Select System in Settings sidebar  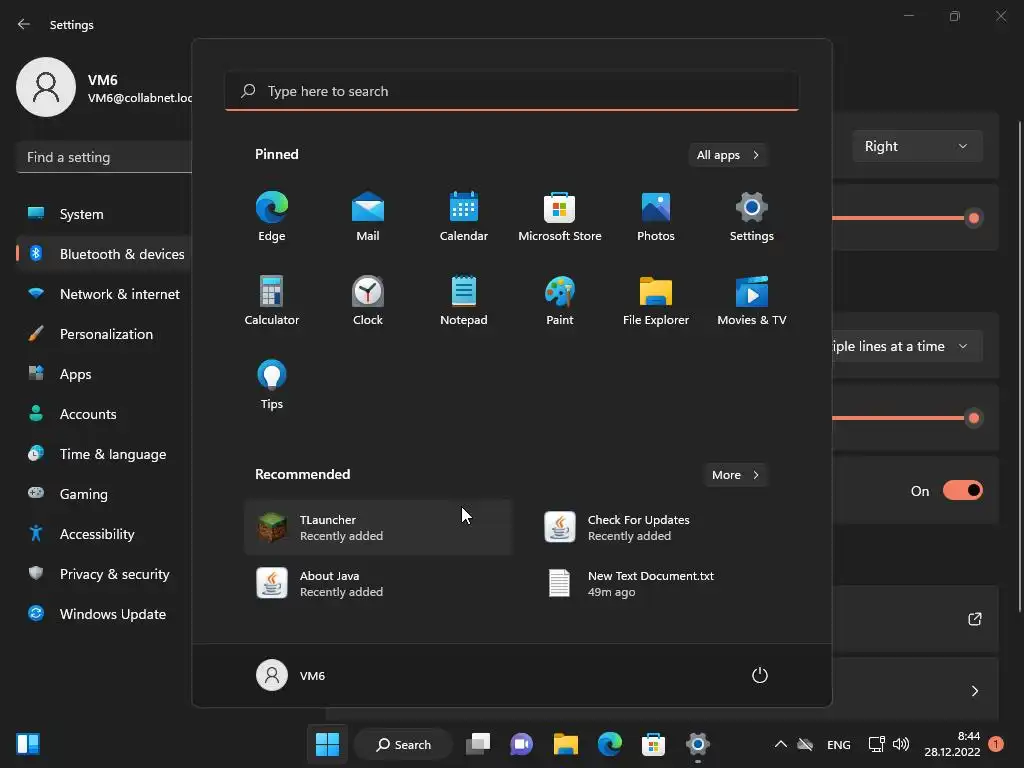coord(104,214)
